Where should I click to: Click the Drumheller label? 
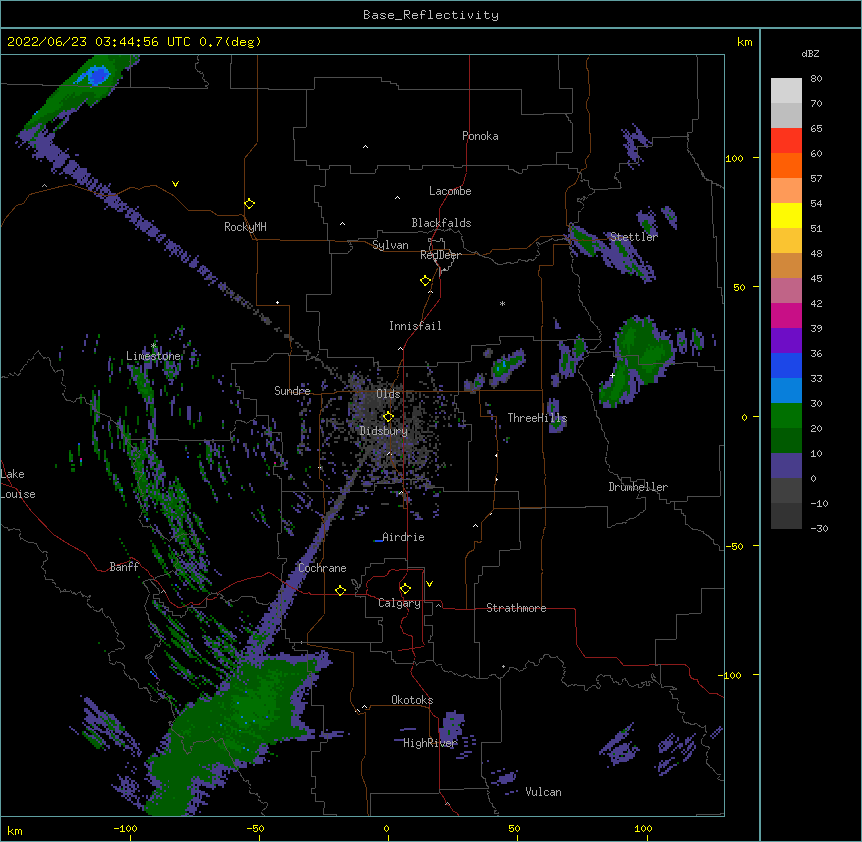pos(638,487)
